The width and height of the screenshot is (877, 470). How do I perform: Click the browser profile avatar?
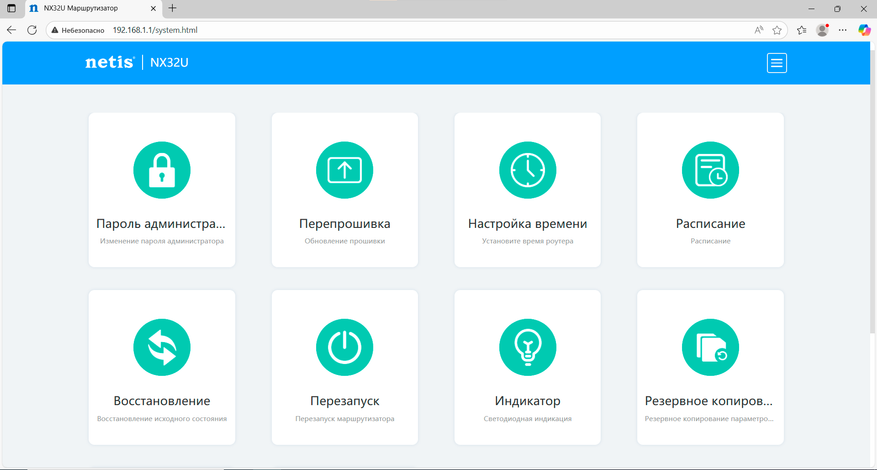[822, 30]
